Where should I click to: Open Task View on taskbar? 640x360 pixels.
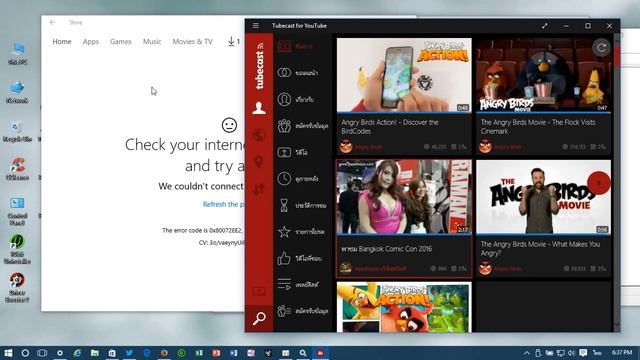pyautogui.click(x=42, y=353)
